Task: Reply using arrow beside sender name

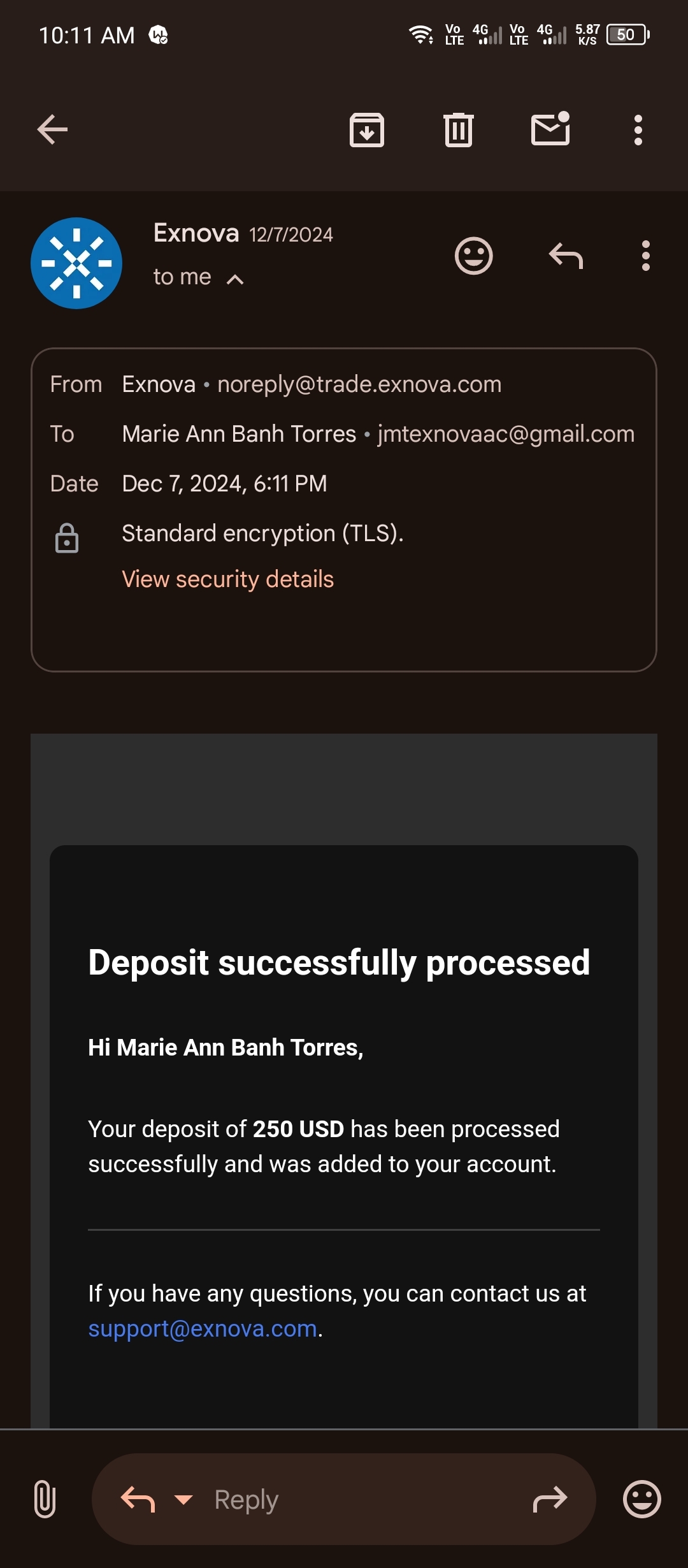Action: point(566,256)
